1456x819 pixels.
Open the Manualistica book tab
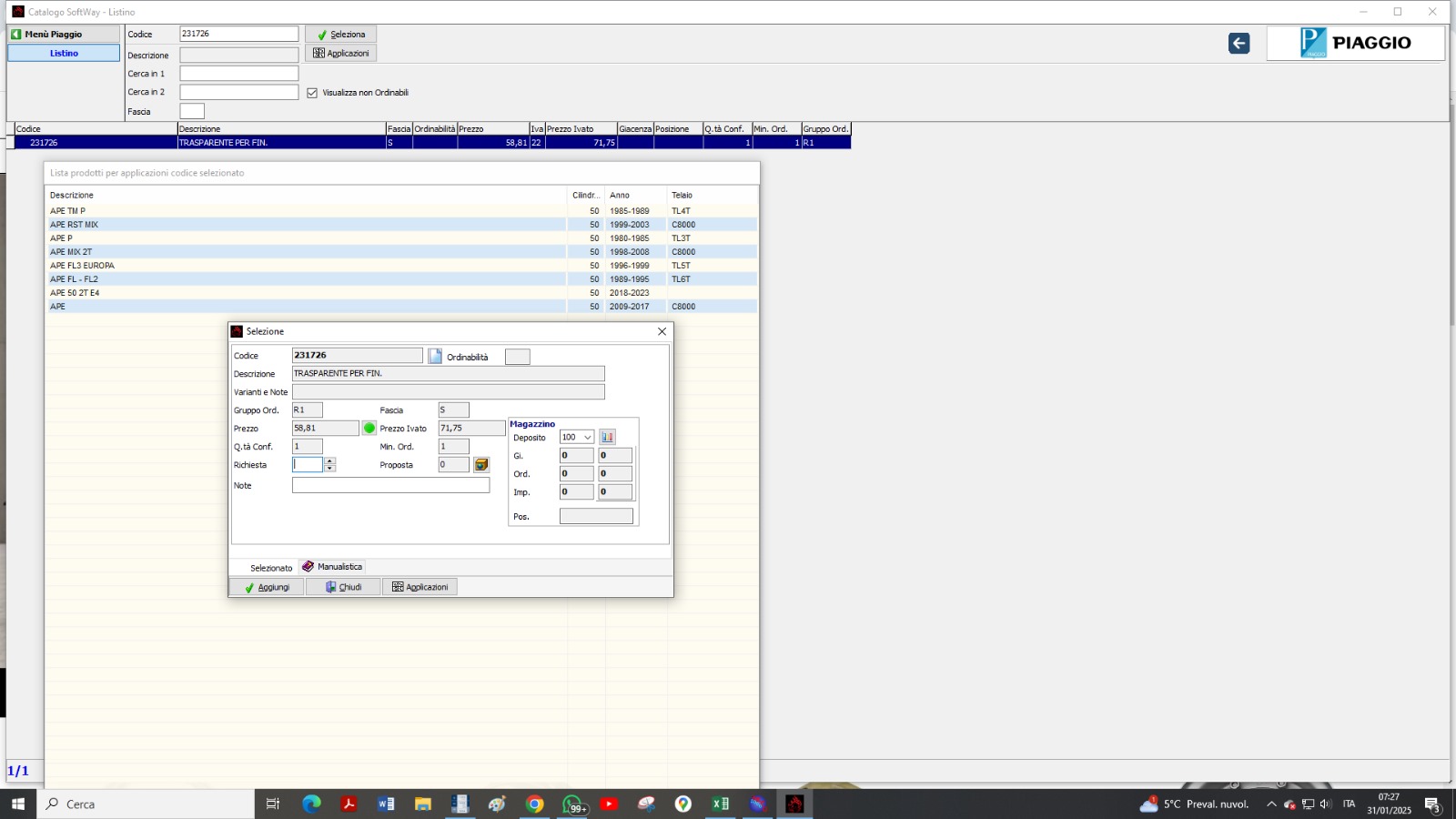(332, 567)
